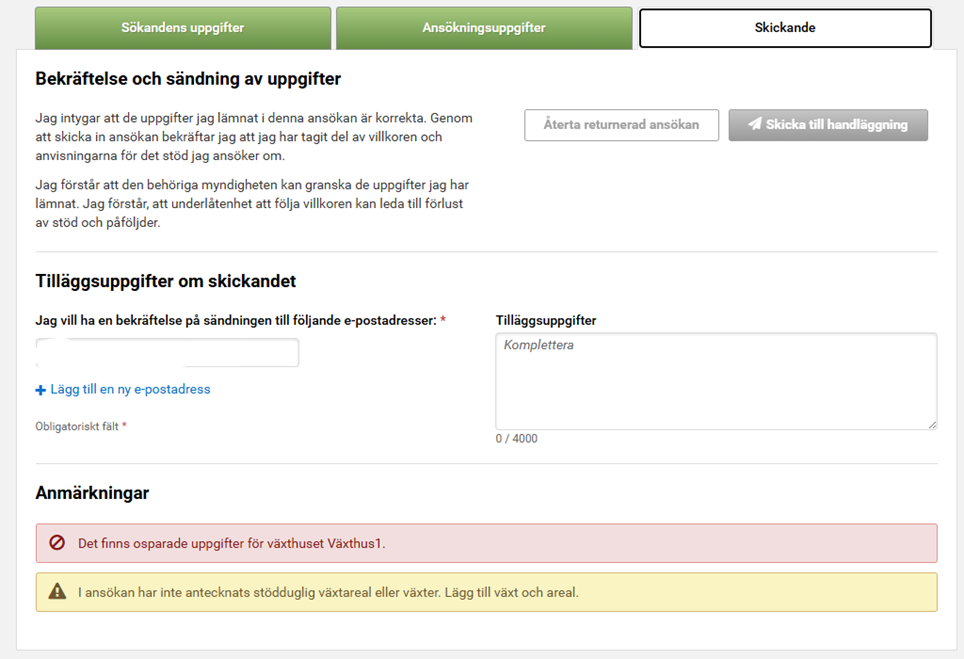Click the 0 / 4000 character counter
964x659 pixels.
point(514,438)
